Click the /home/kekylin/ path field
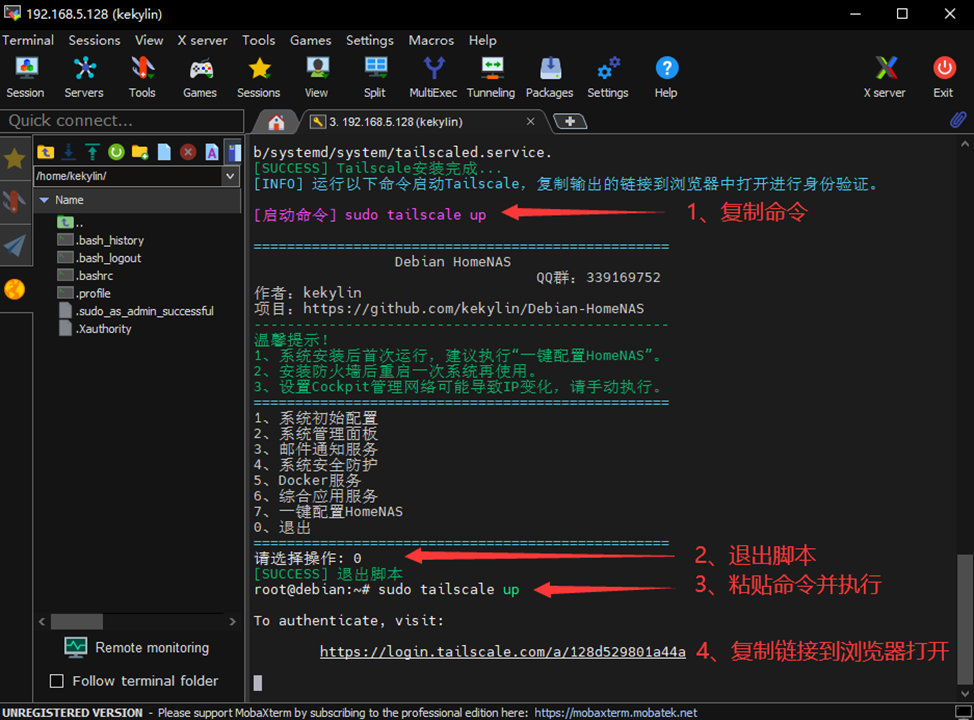This screenshot has width=974, height=720. 127,176
